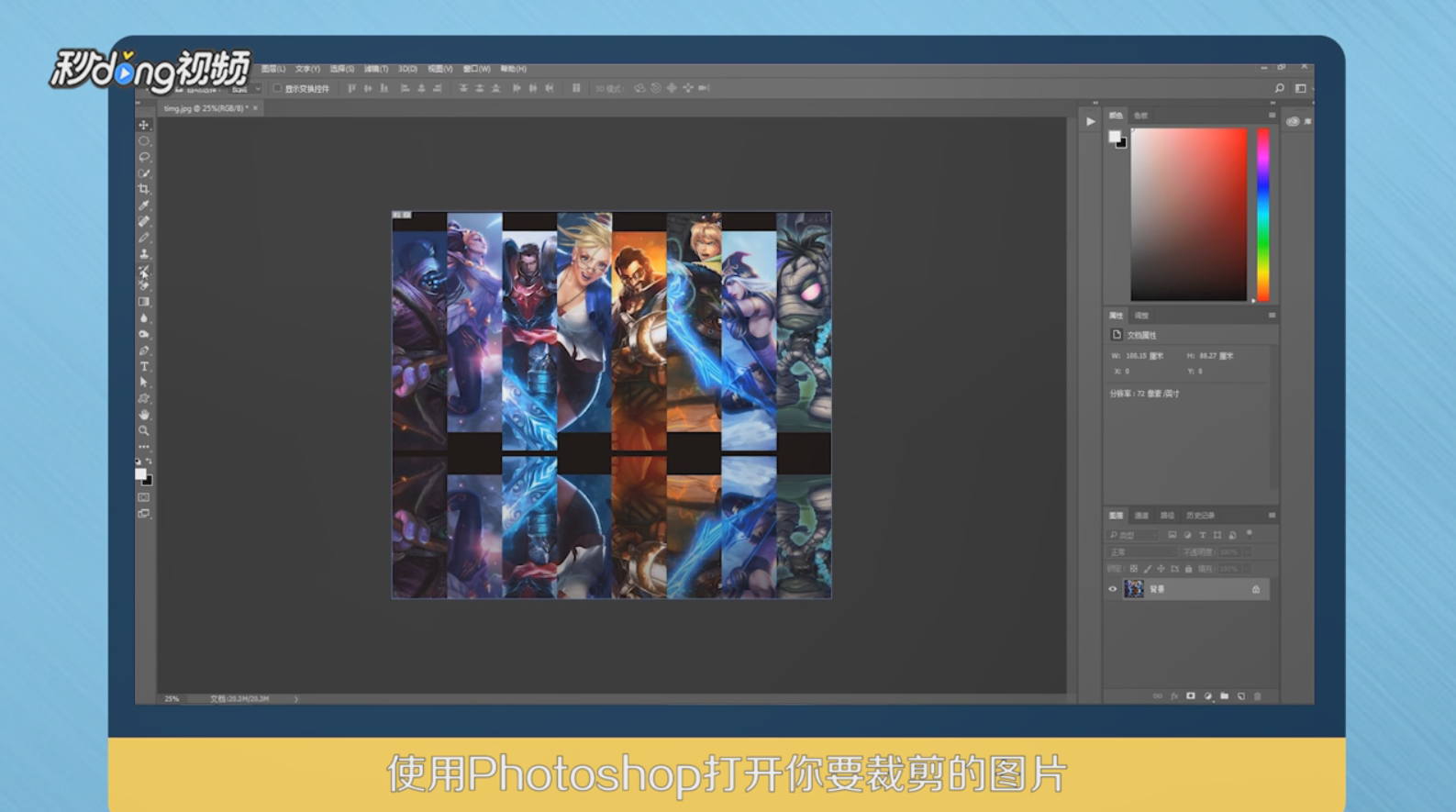
Task: Select the Lasso tool
Action: 144,157
